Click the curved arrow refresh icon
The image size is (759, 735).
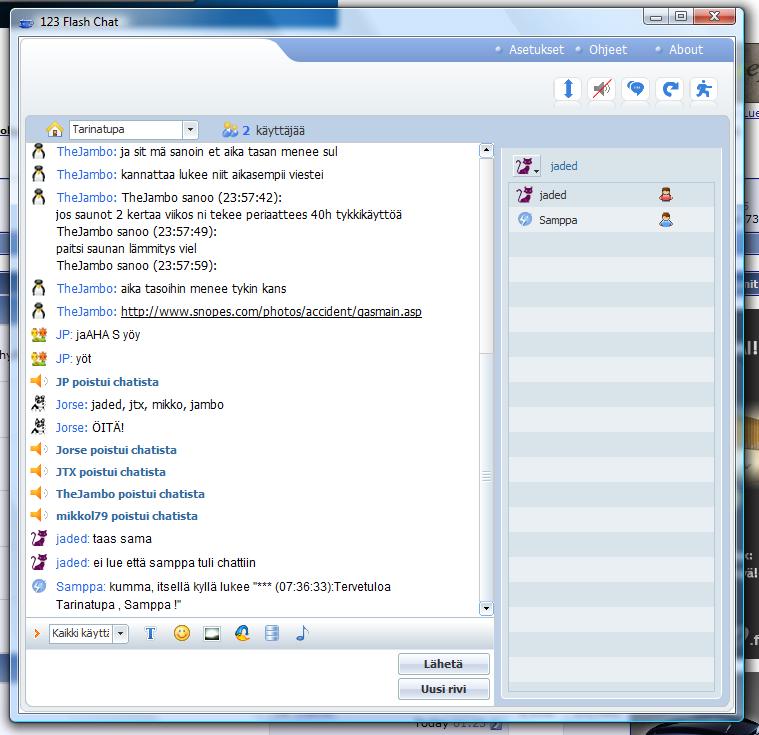[669, 89]
